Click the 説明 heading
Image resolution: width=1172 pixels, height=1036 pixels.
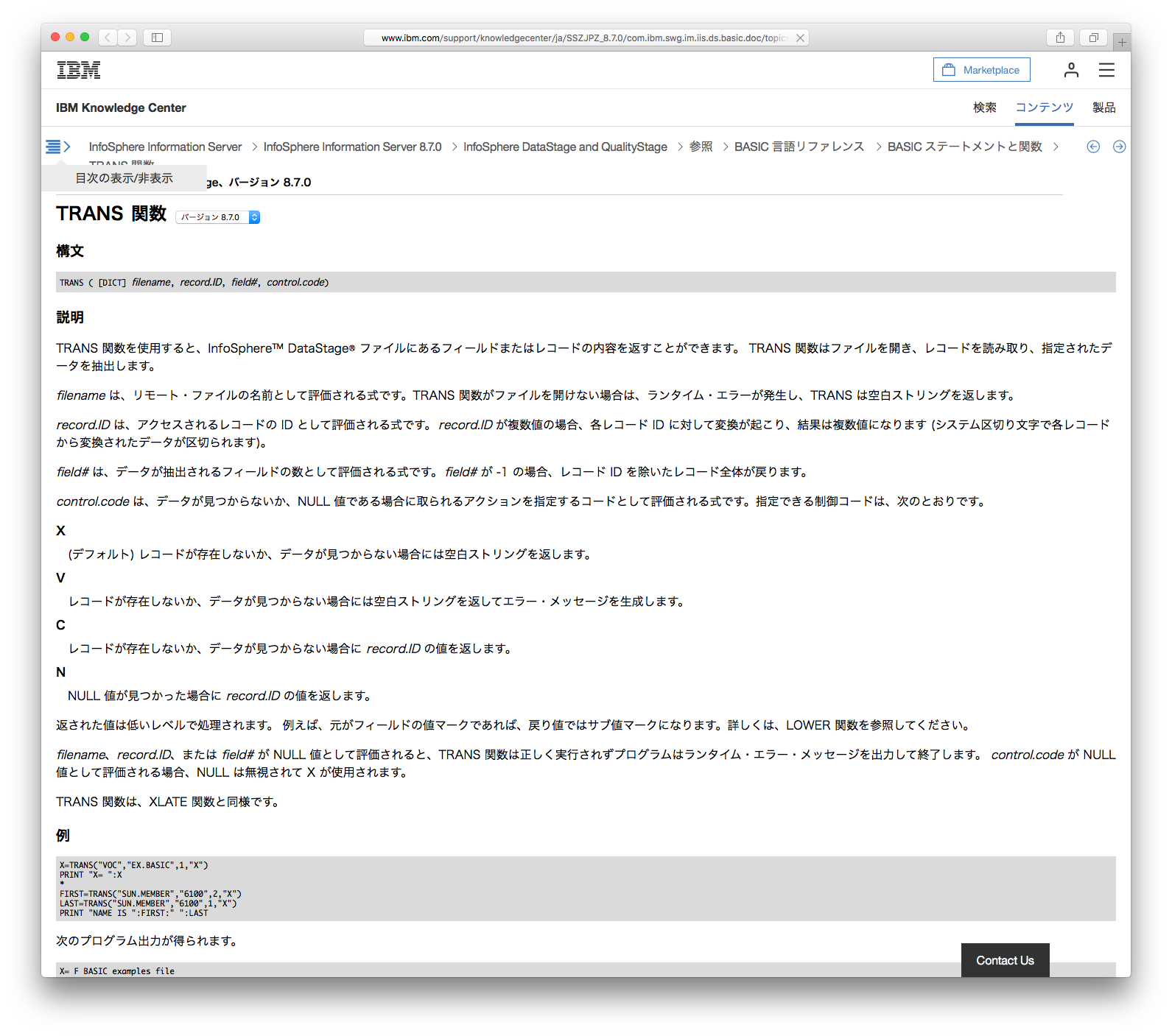point(70,317)
